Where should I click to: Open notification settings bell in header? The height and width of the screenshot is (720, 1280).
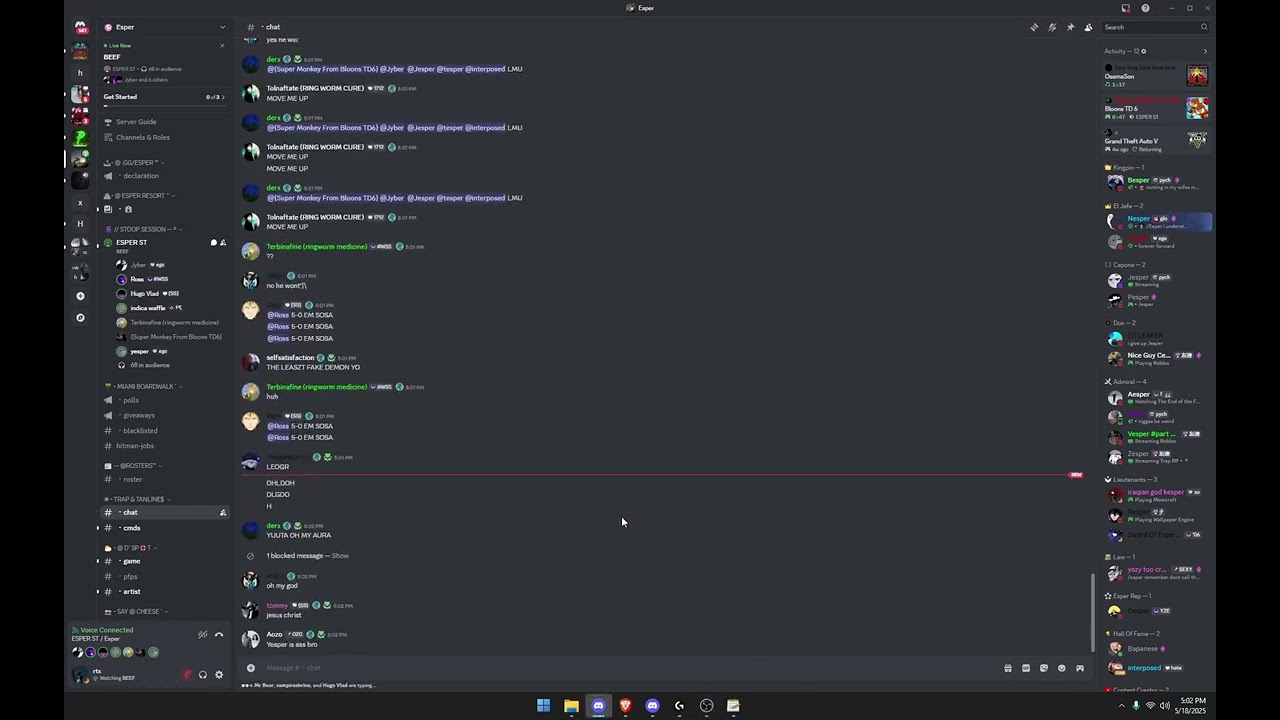(1052, 27)
